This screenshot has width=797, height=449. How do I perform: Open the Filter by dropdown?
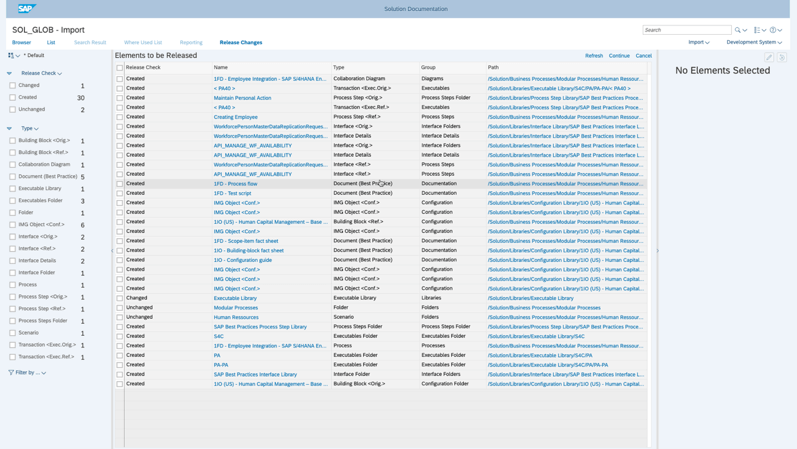tap(30, 373)
